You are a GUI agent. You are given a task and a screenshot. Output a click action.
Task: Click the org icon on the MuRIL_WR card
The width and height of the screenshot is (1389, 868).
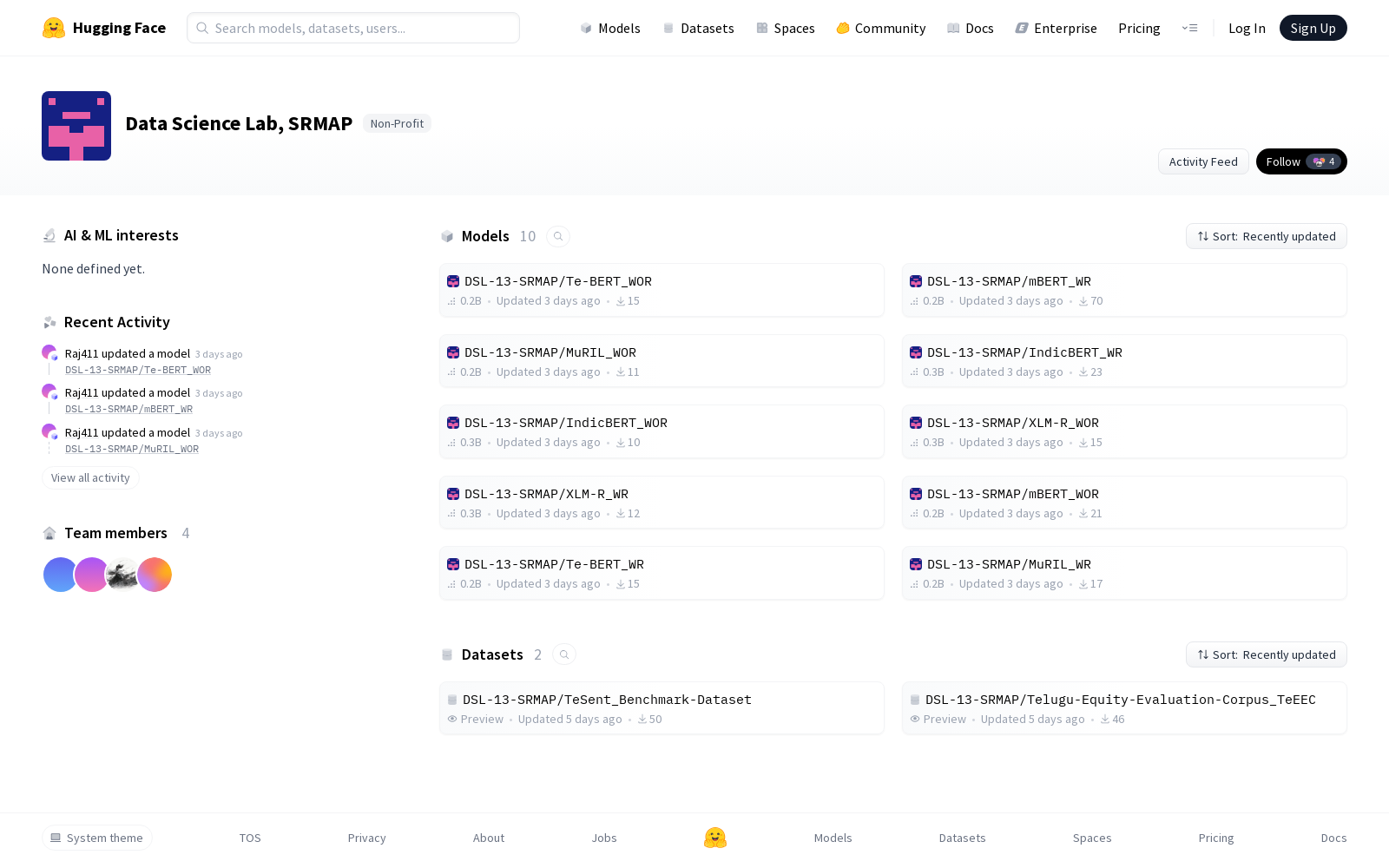coord(916,564)
